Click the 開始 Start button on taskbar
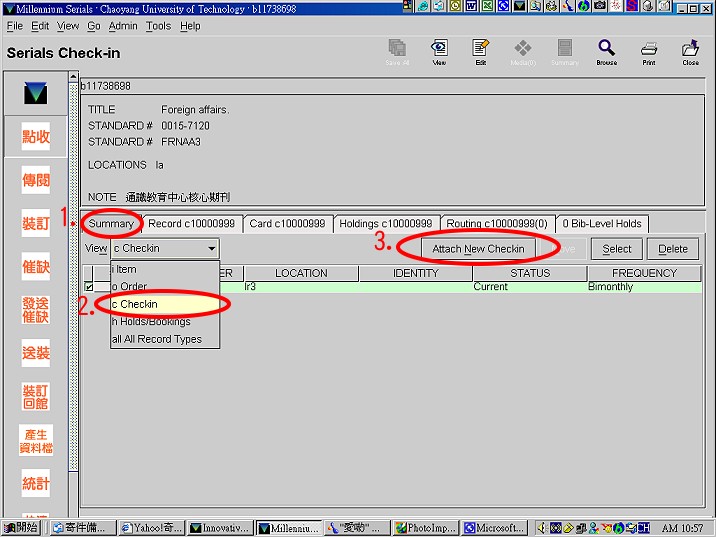 (x=22, y=527)
